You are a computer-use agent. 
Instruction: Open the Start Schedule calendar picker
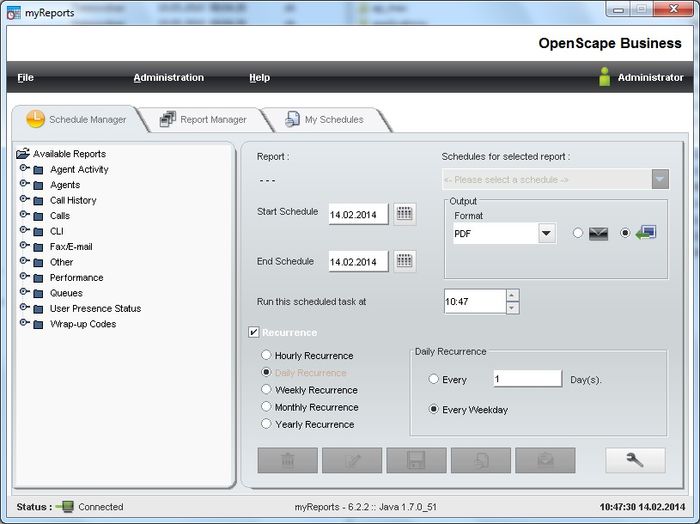[404, 214]
